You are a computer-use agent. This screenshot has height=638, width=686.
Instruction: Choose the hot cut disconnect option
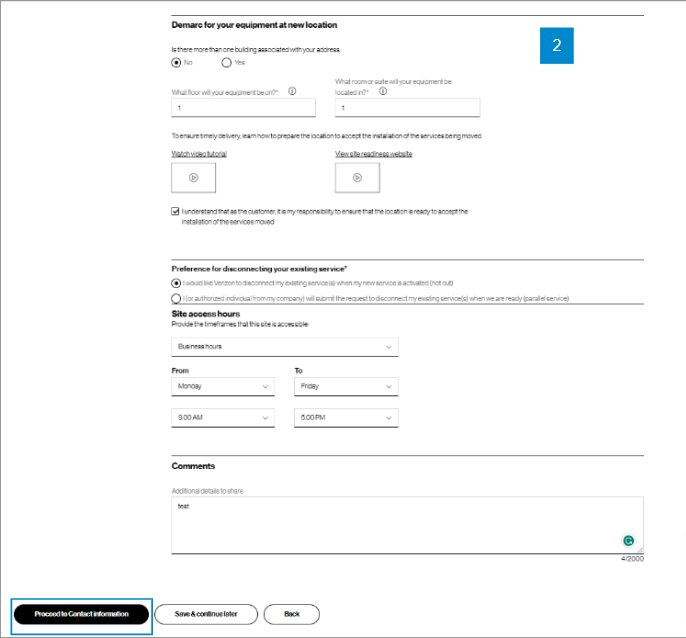(176, 283)
